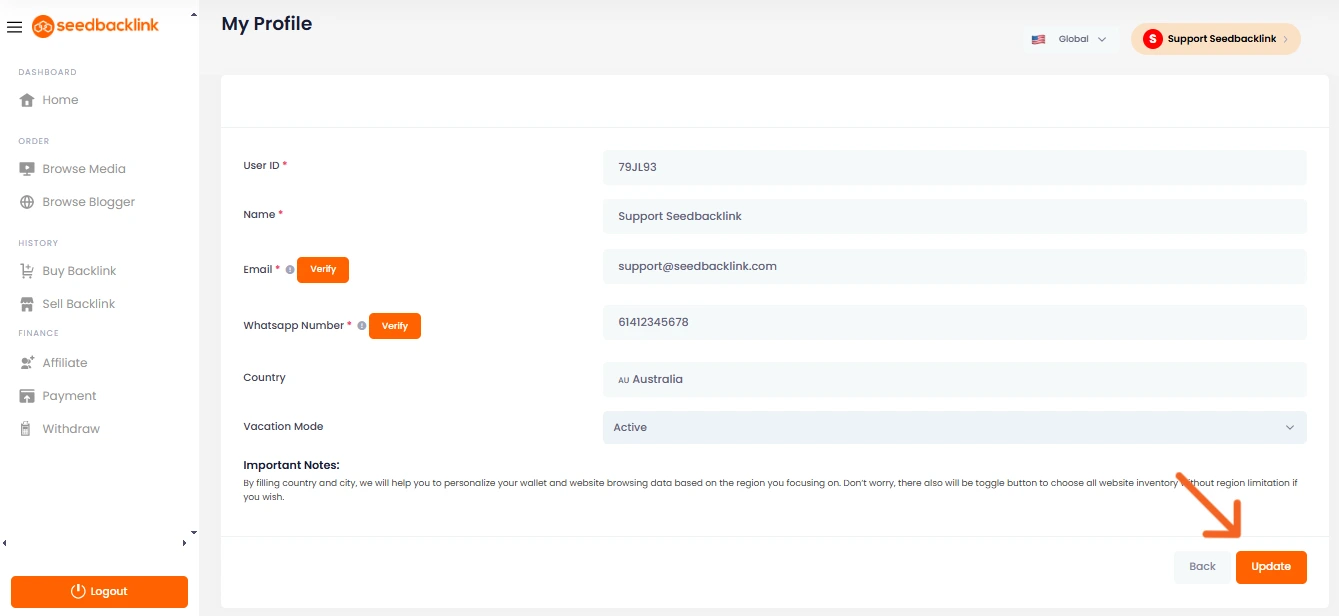Click Verify button next to Whatsapp Number

[395, 326]
